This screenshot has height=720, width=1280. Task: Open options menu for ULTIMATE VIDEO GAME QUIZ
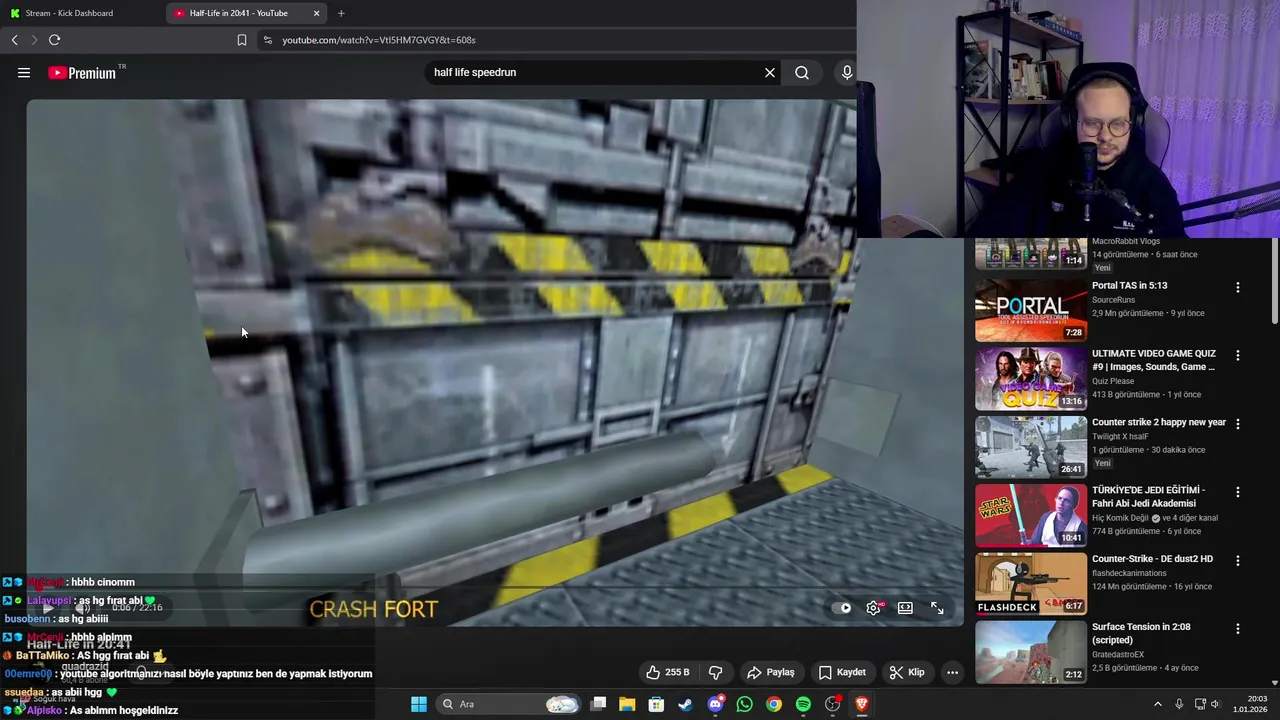(x=1237, y=355)
